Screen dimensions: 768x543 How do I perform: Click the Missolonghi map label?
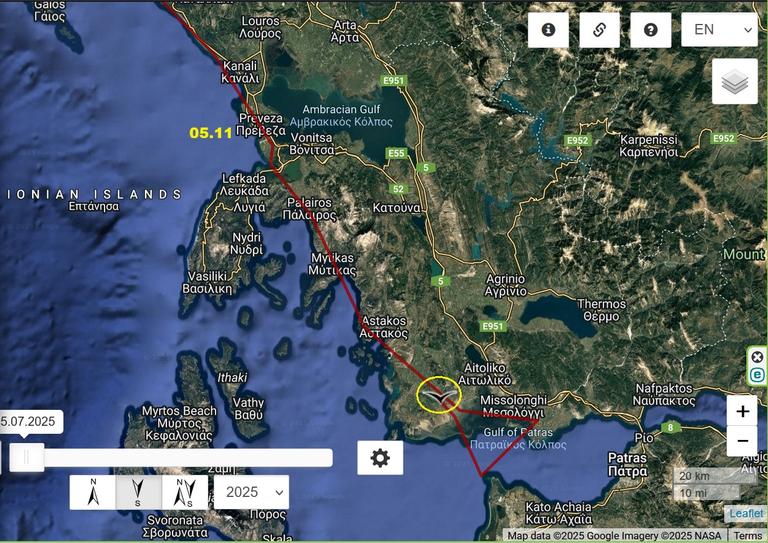(x=513, y=406)
